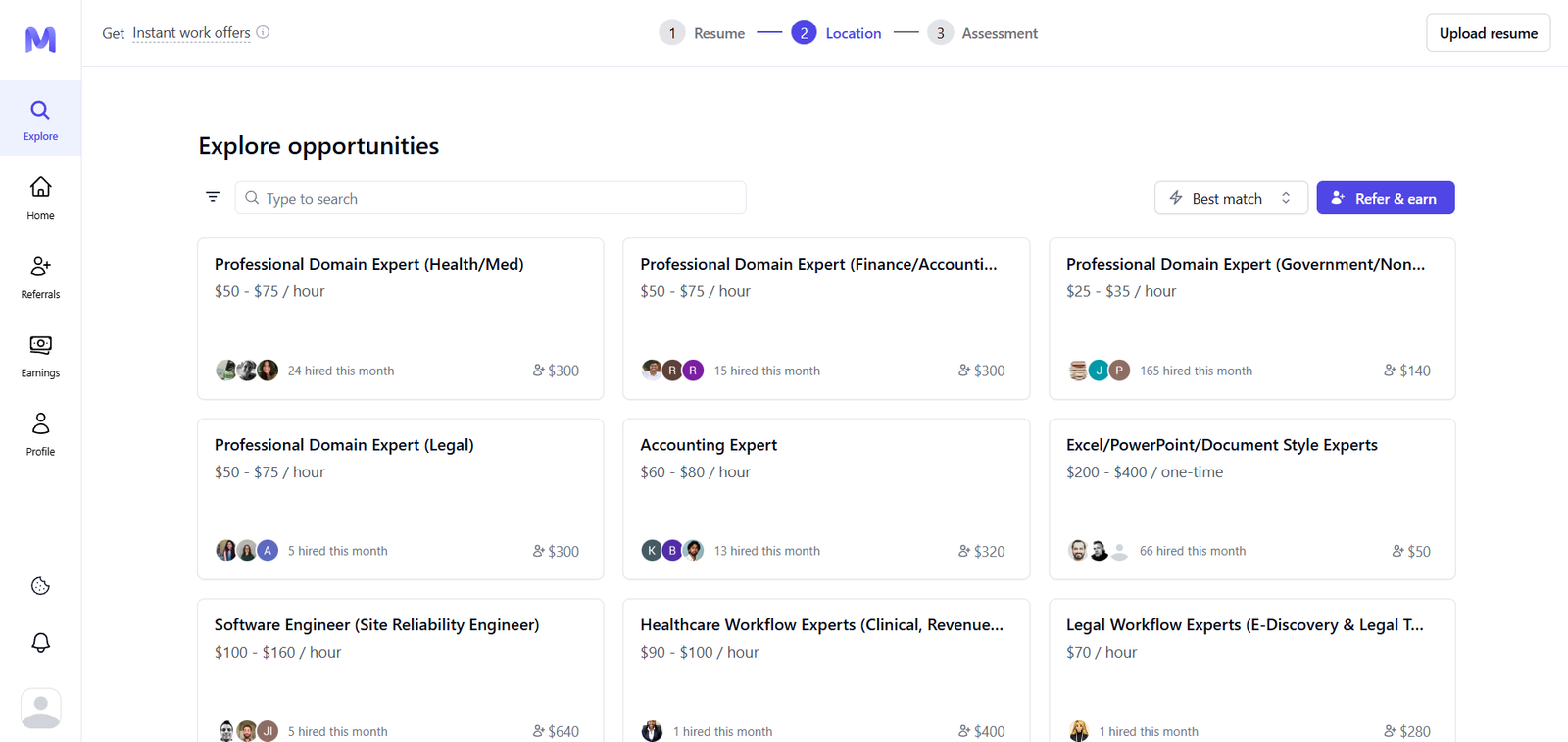
Task: Select the Resume step
Action: coord(702,33)
